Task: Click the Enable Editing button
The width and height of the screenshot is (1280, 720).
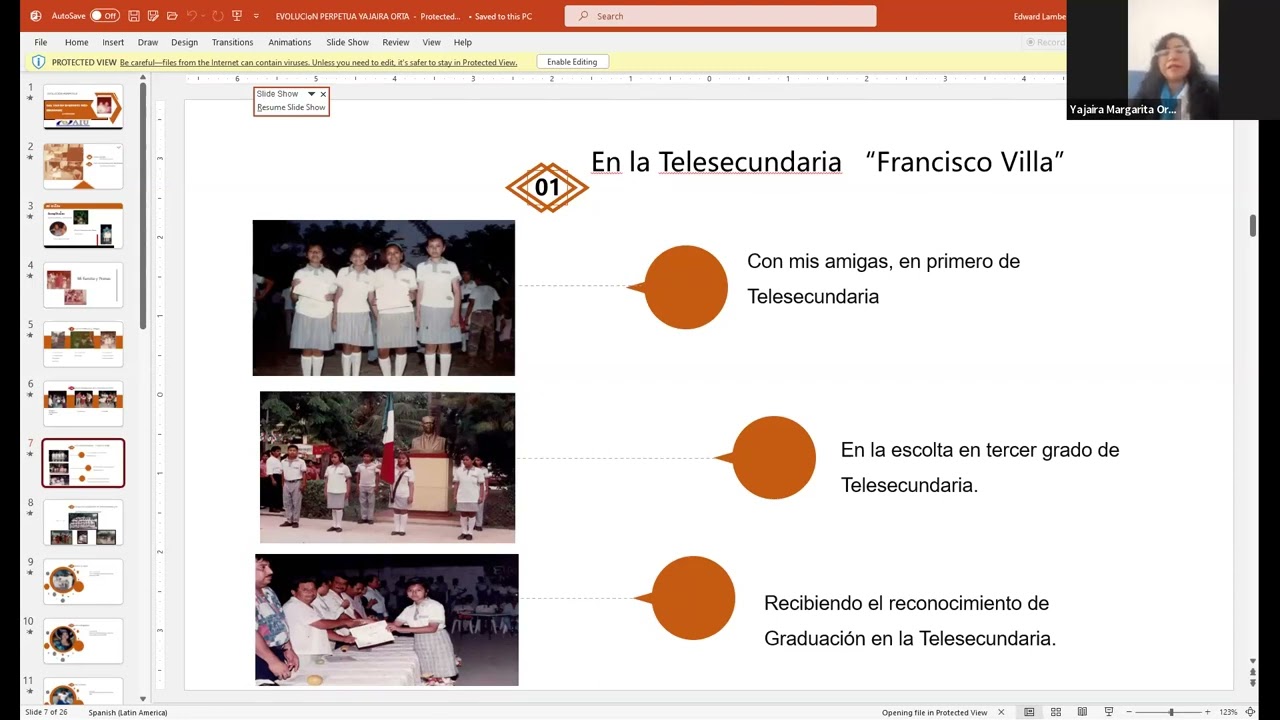Action: 572,62
